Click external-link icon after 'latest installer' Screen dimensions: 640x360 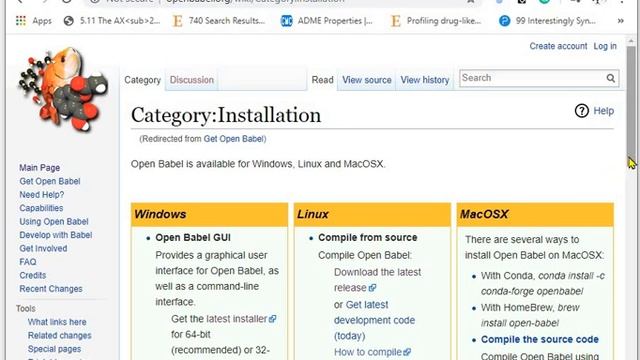pyautogui.click(x=272, y=319)
